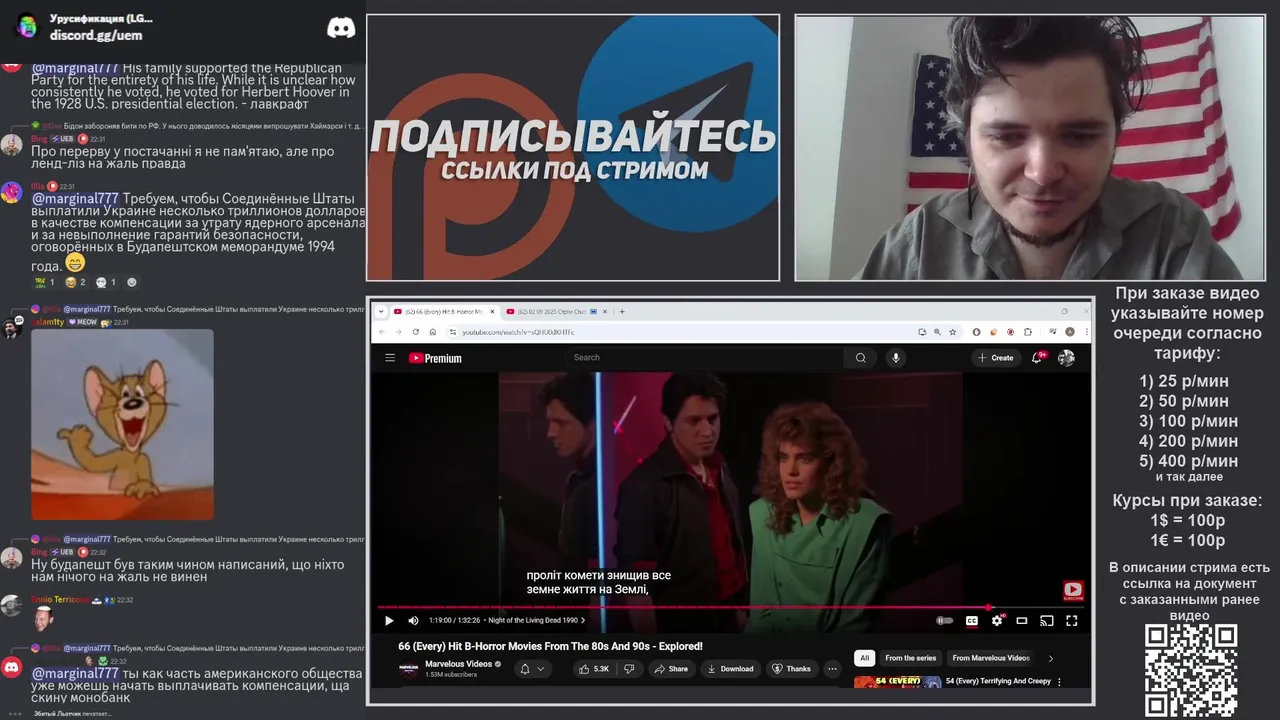Click the discord.gg/uem invite text
The width and height of the screenshot is (1280, 720).
[x=96, y=35]
